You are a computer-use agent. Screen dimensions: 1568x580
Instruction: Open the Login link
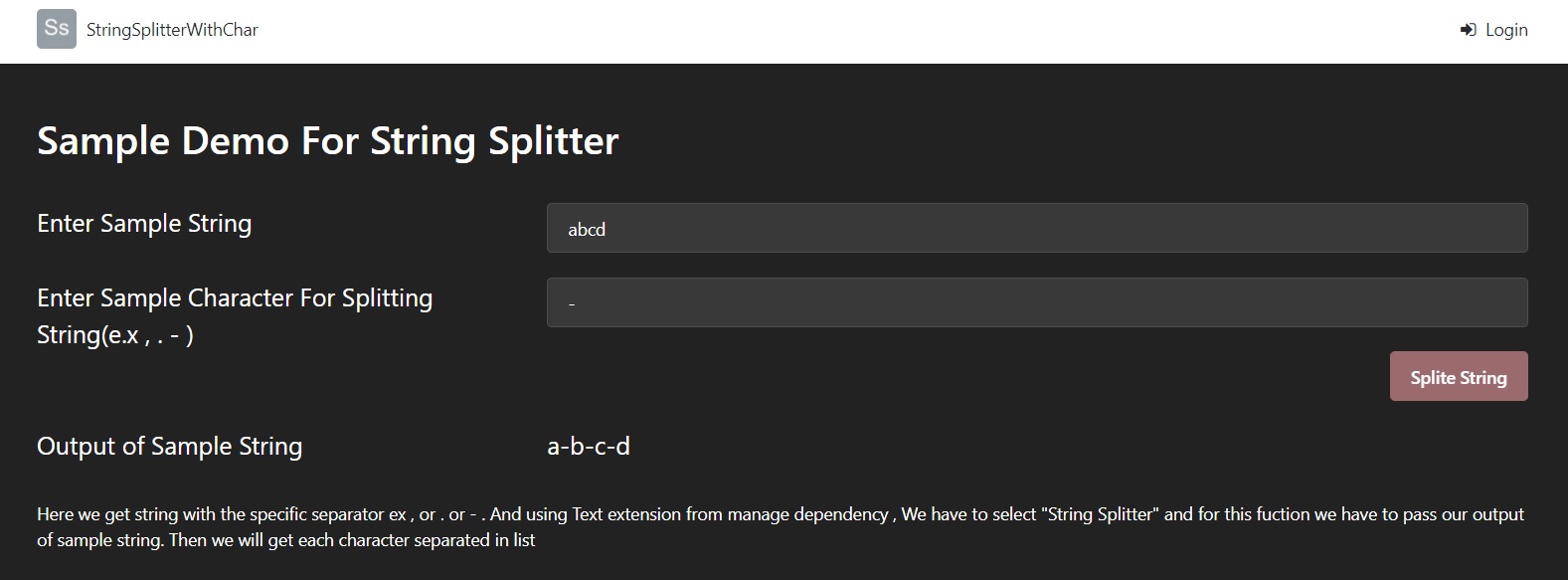1505,30
